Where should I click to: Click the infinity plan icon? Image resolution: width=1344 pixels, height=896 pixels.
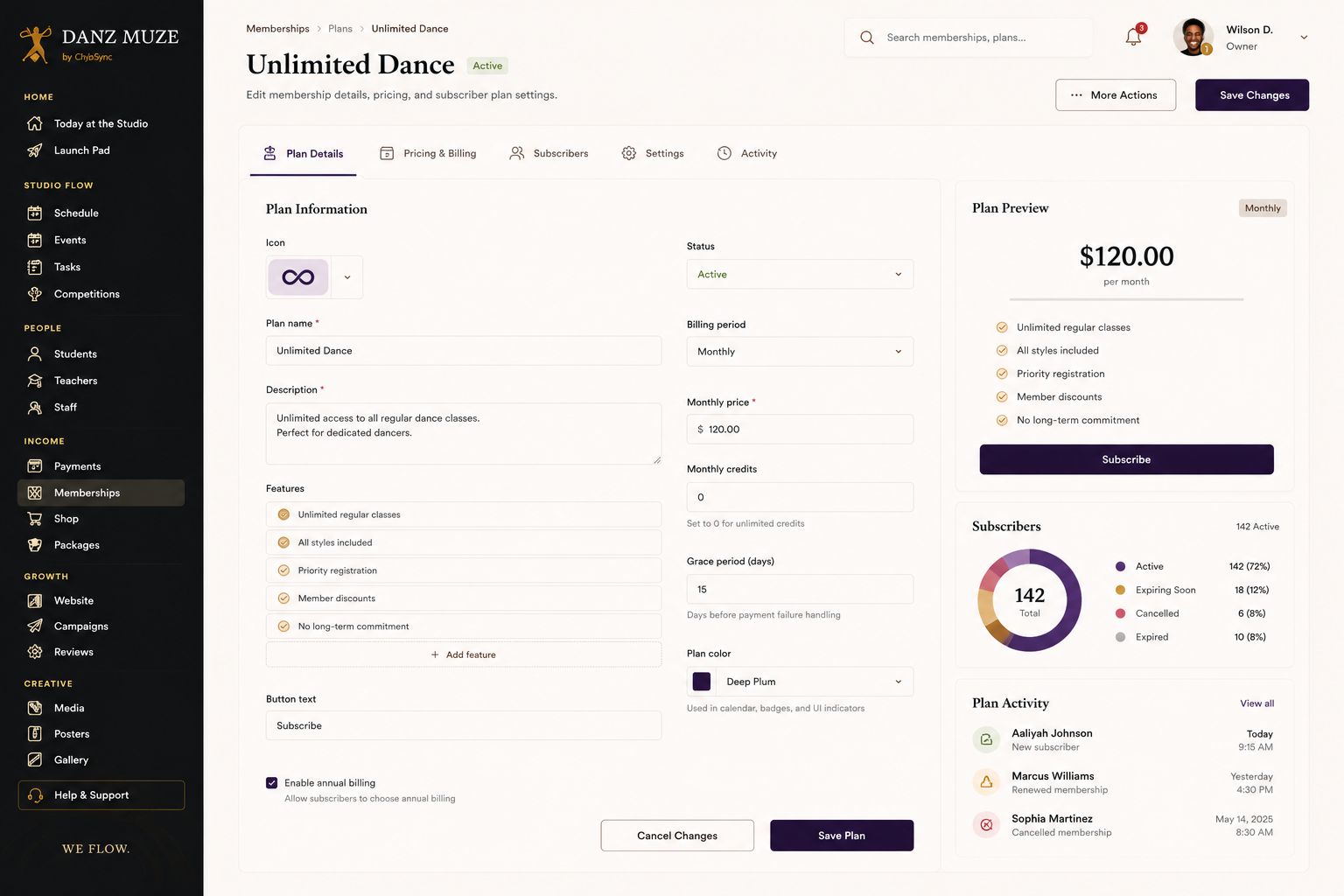click(298, 277)
